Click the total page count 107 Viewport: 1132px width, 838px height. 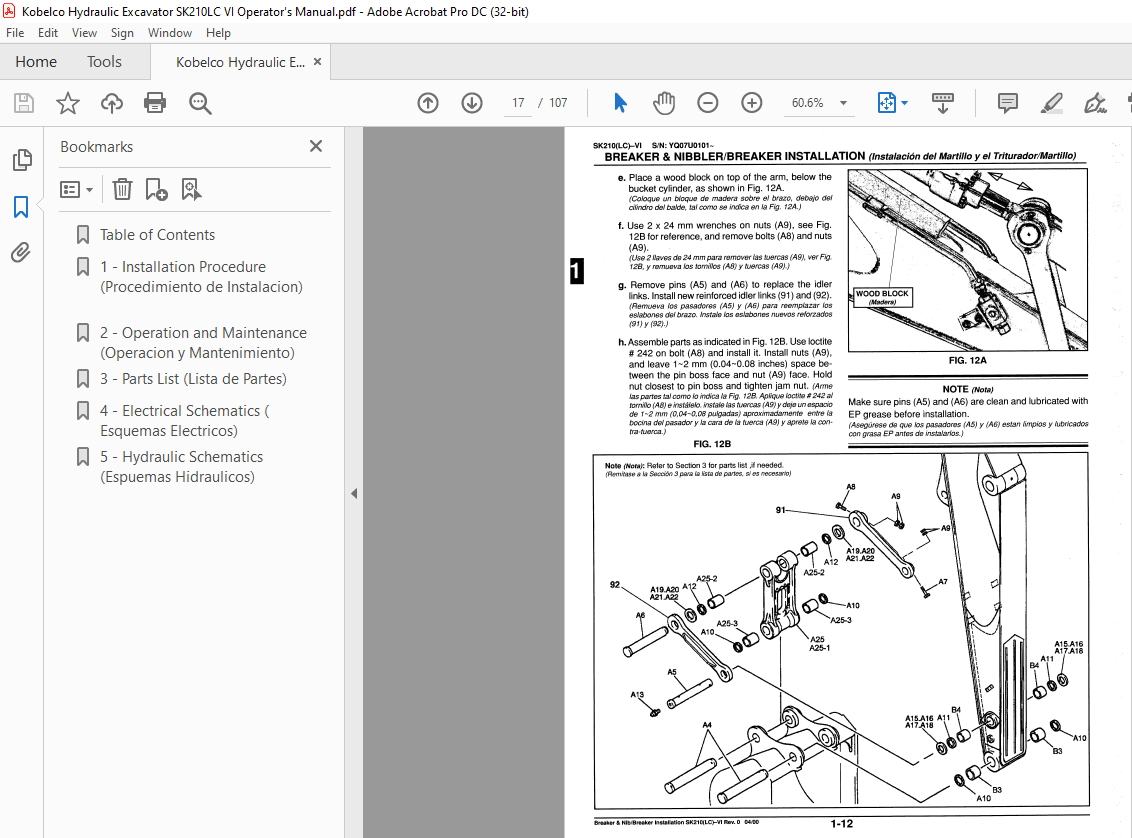coord(558,103)
